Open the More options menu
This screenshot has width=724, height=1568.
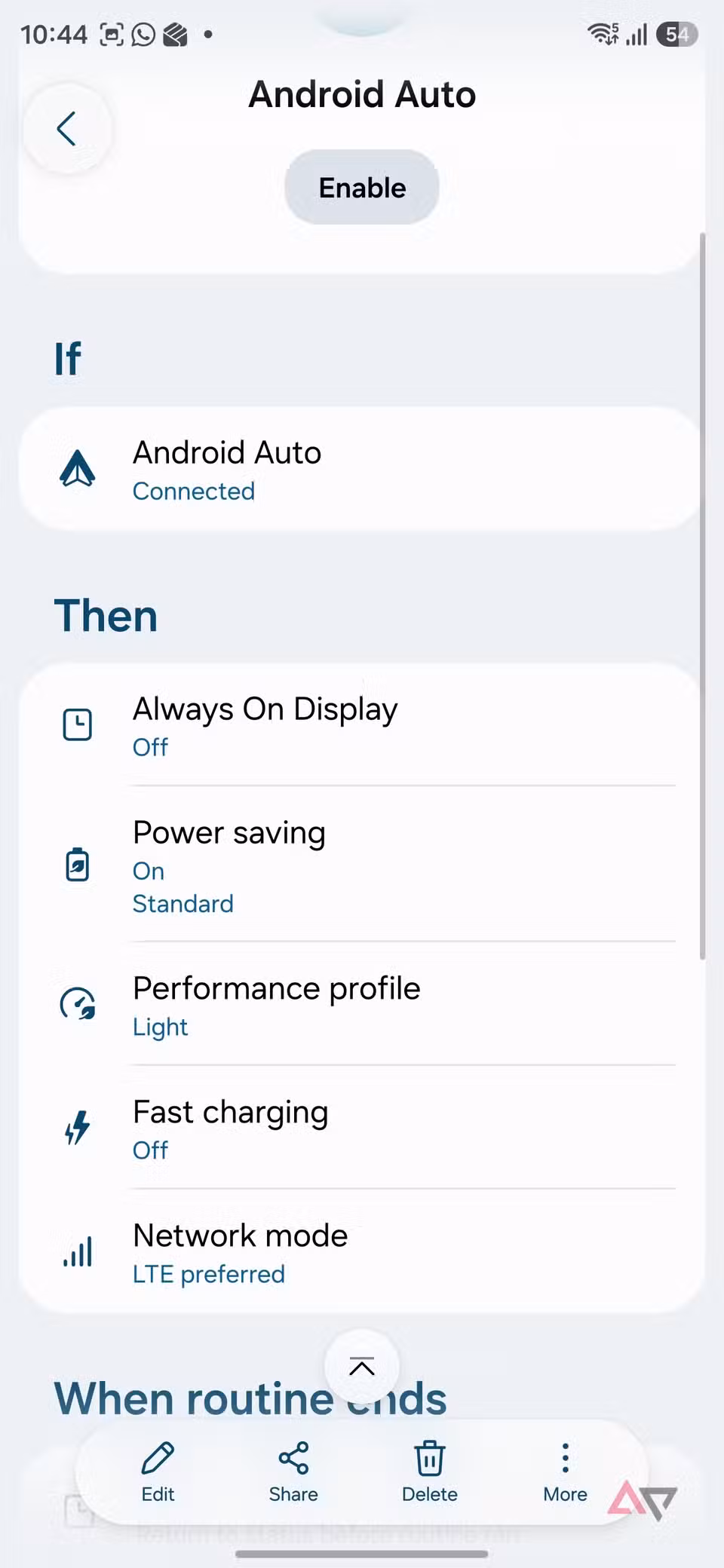coord(565,1472)
